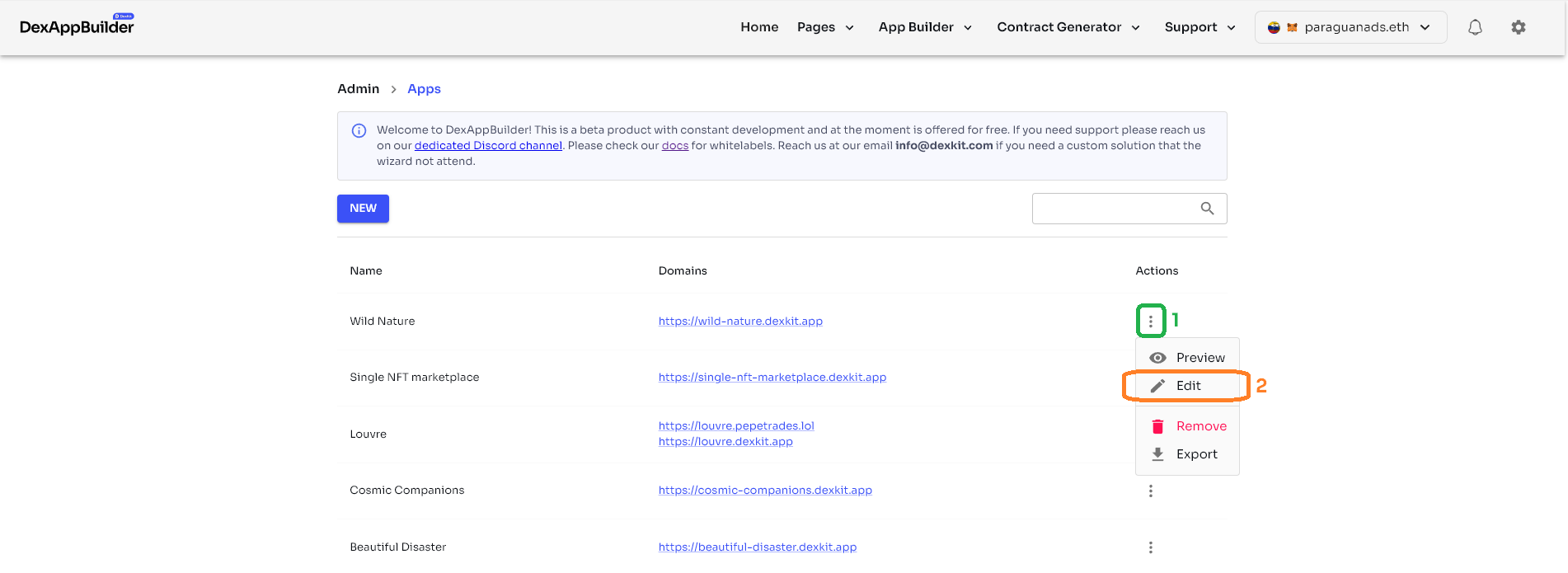Click the notifications bell icon
The image size is (1568, 573).
[1475, 27]
